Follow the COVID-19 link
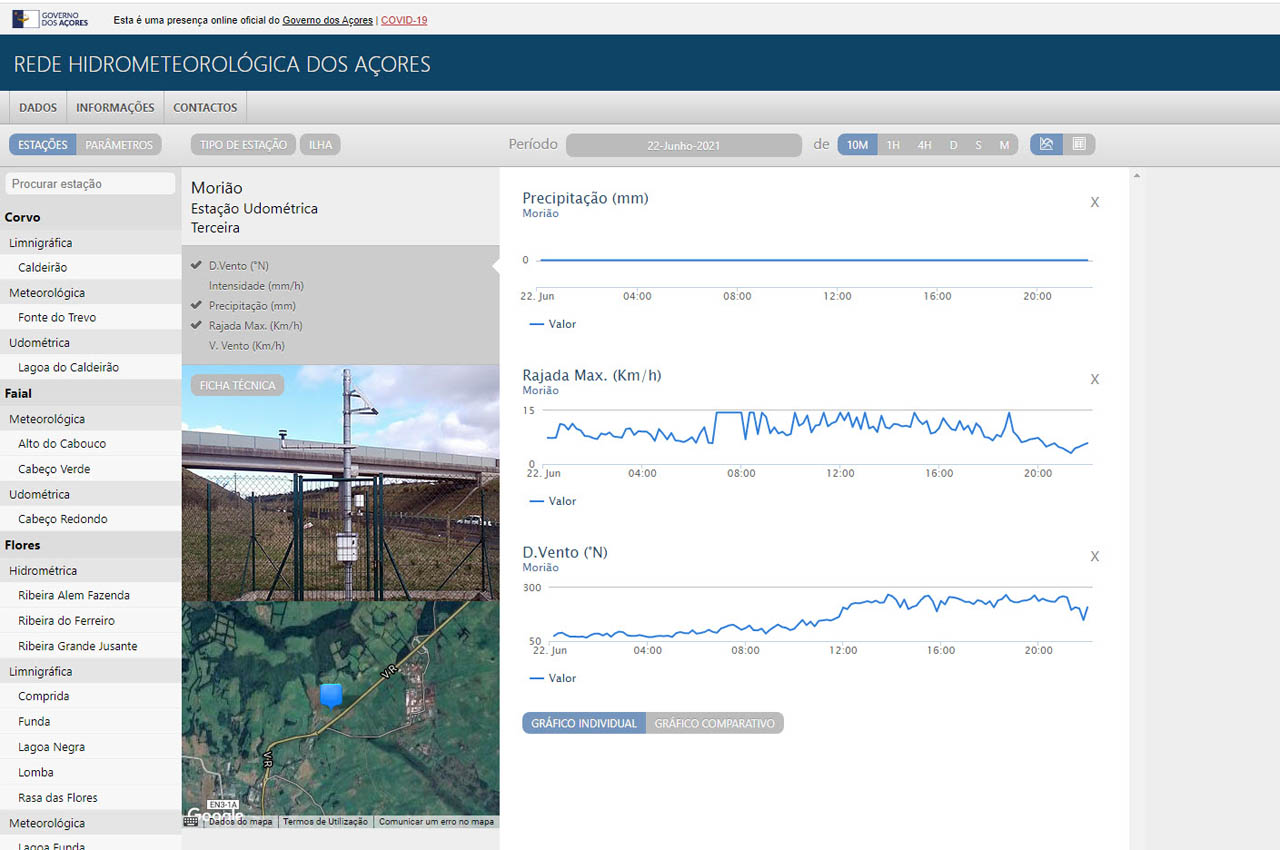 pos(404,20)
